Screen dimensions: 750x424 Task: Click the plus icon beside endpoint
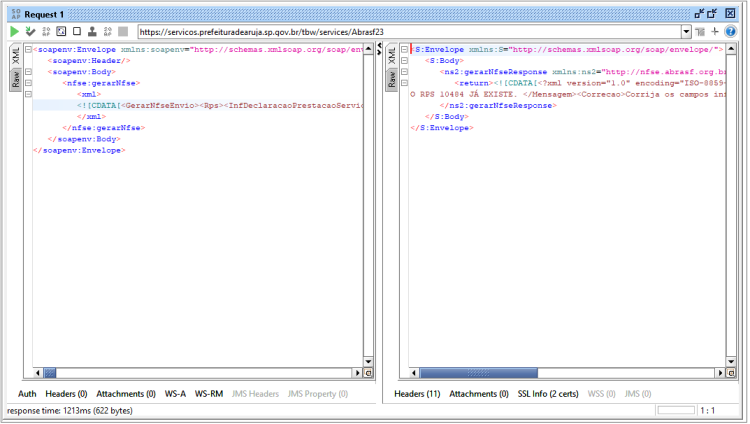pyautogui.click(x=715, y=32)
